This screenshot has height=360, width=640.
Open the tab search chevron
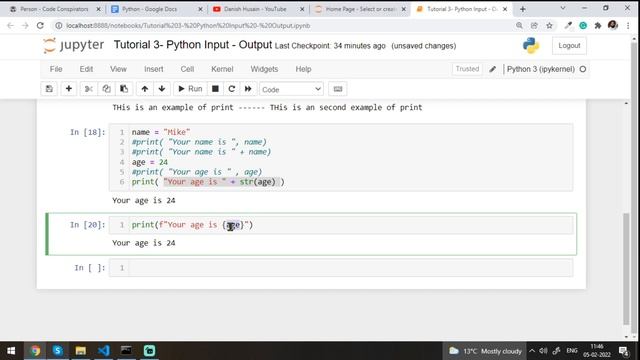(563, 8)
